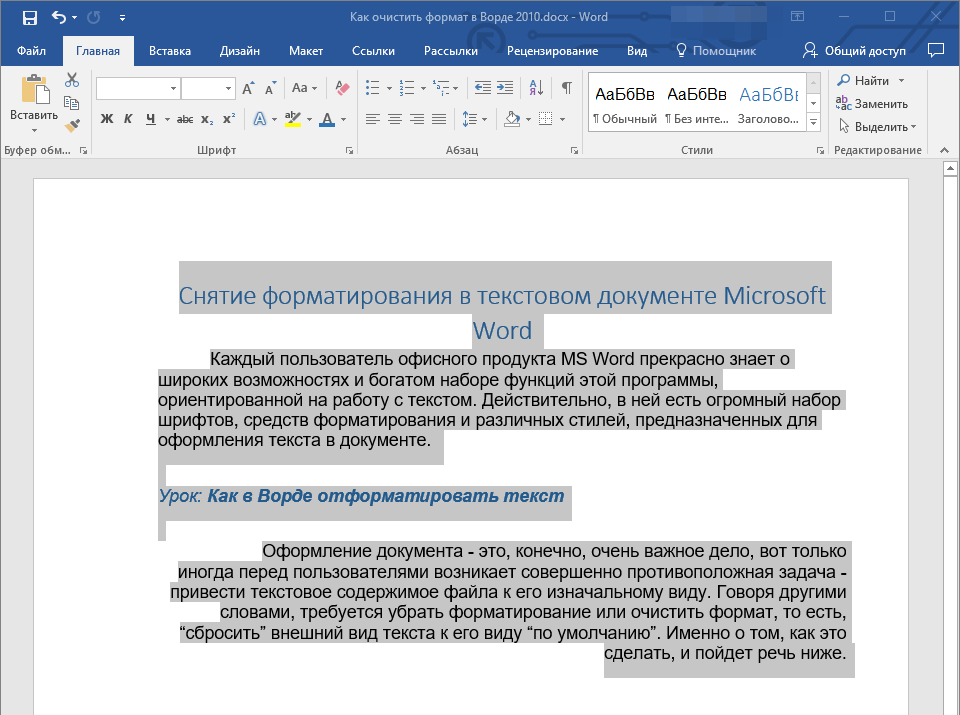Increase indent of the selected paragraph

click(x=506, y=88)
